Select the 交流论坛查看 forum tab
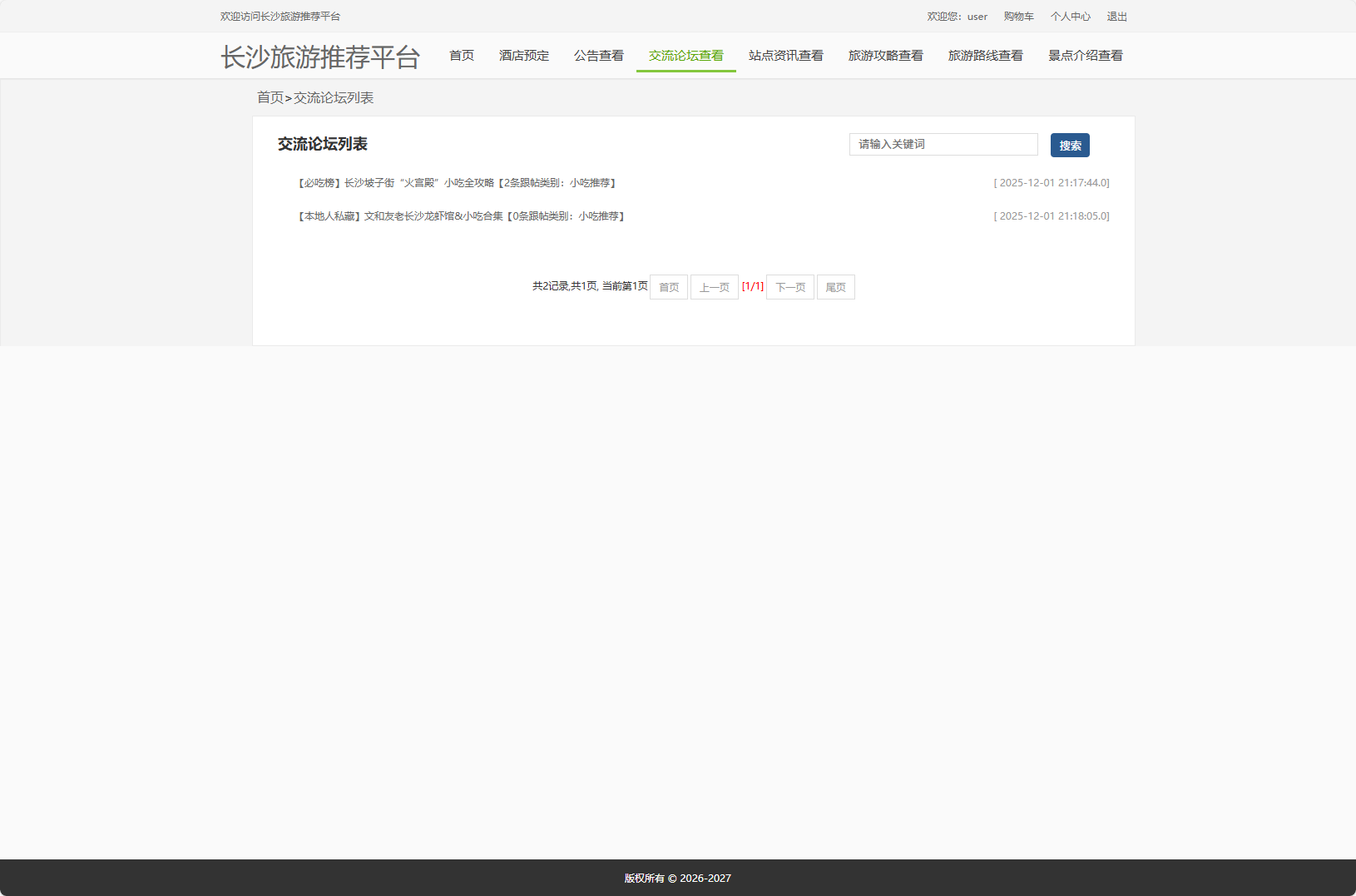Screen dimensions: 1356x896 (685, 55)
